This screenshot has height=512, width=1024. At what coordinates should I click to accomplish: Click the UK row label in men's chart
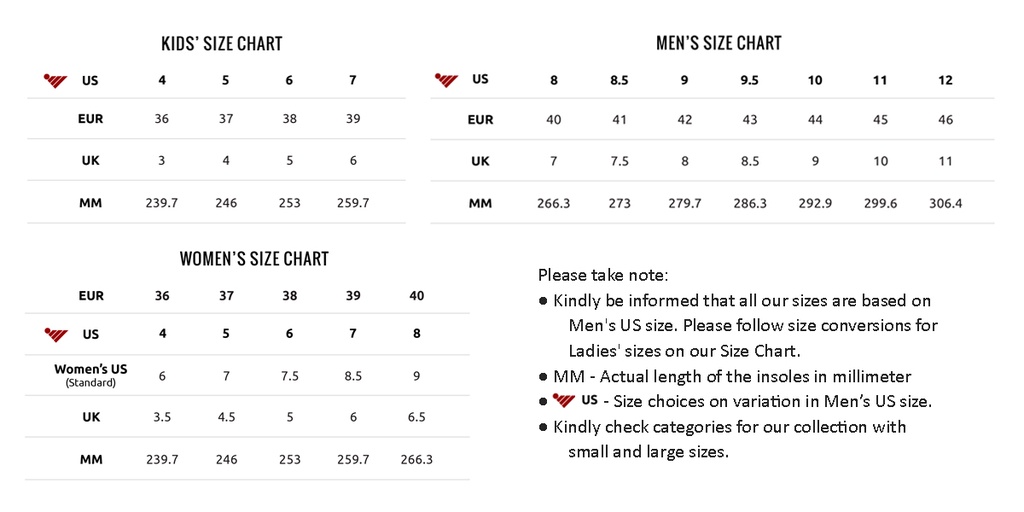tap(480, 161)
